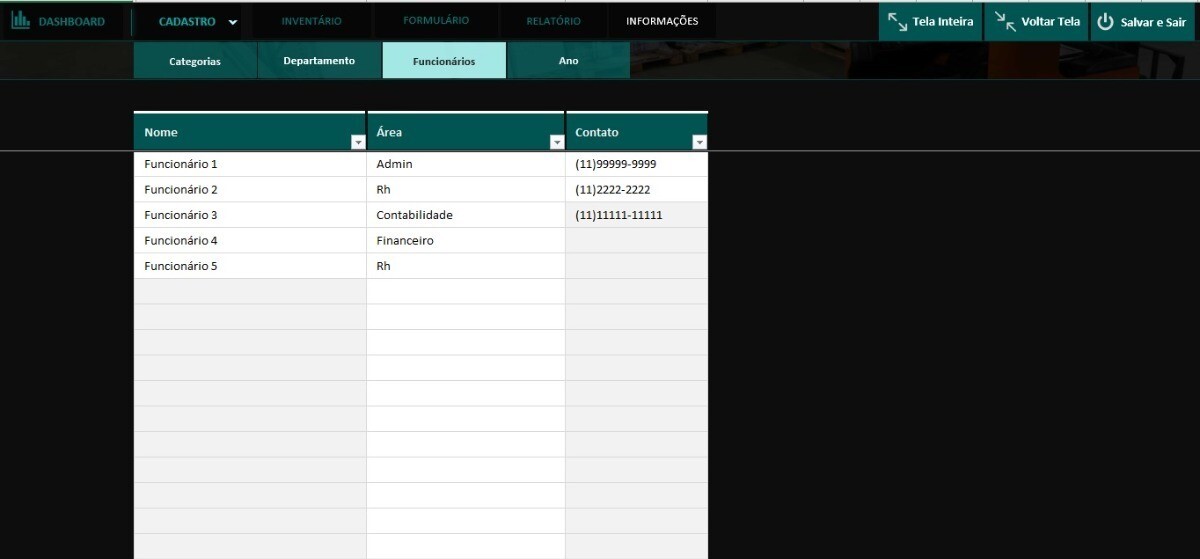Image resolution: width=1200 pixels, height=559 pixels.
Task: Open the Ano tab
Action: tap(568, 61)
